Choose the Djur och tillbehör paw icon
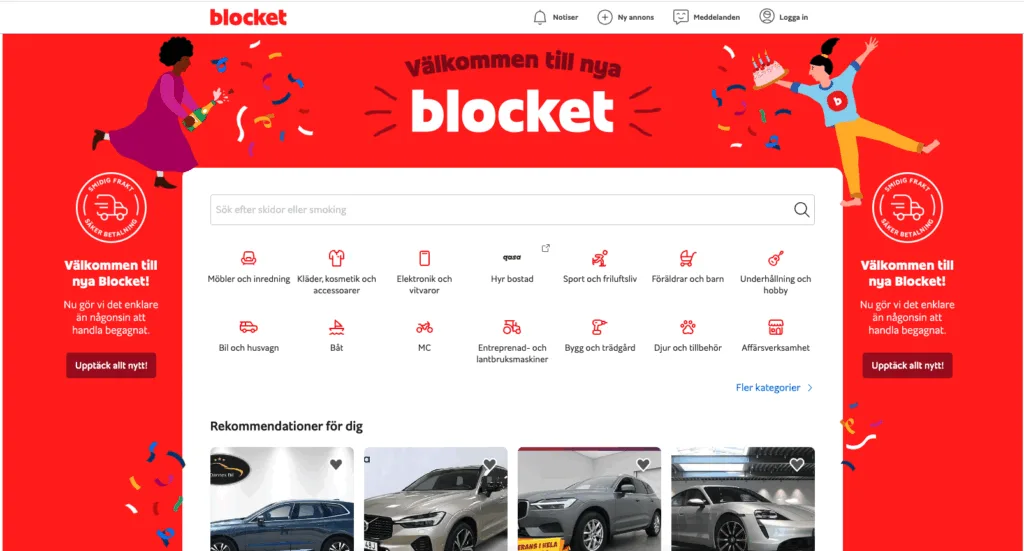1024x551 pixels. point(688,326)
